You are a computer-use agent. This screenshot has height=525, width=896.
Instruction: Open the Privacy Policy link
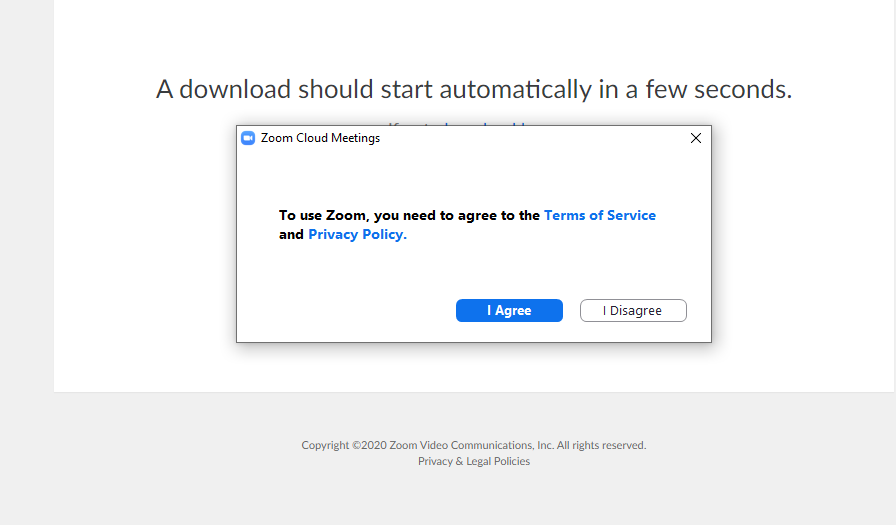[x=357, y=234]
